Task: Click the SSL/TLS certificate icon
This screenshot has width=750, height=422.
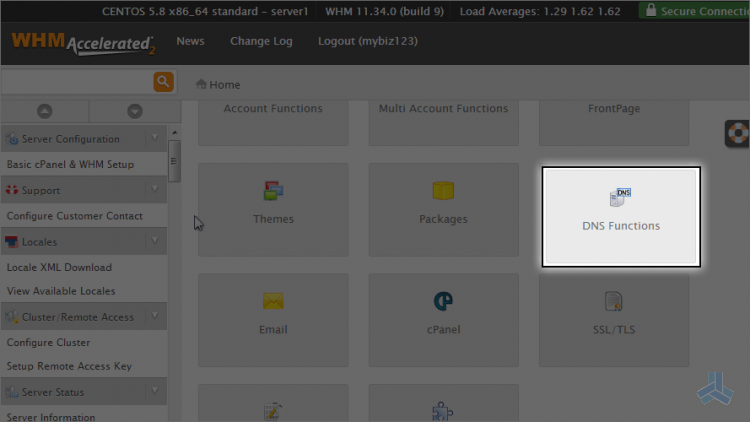Action: point(614,301)
